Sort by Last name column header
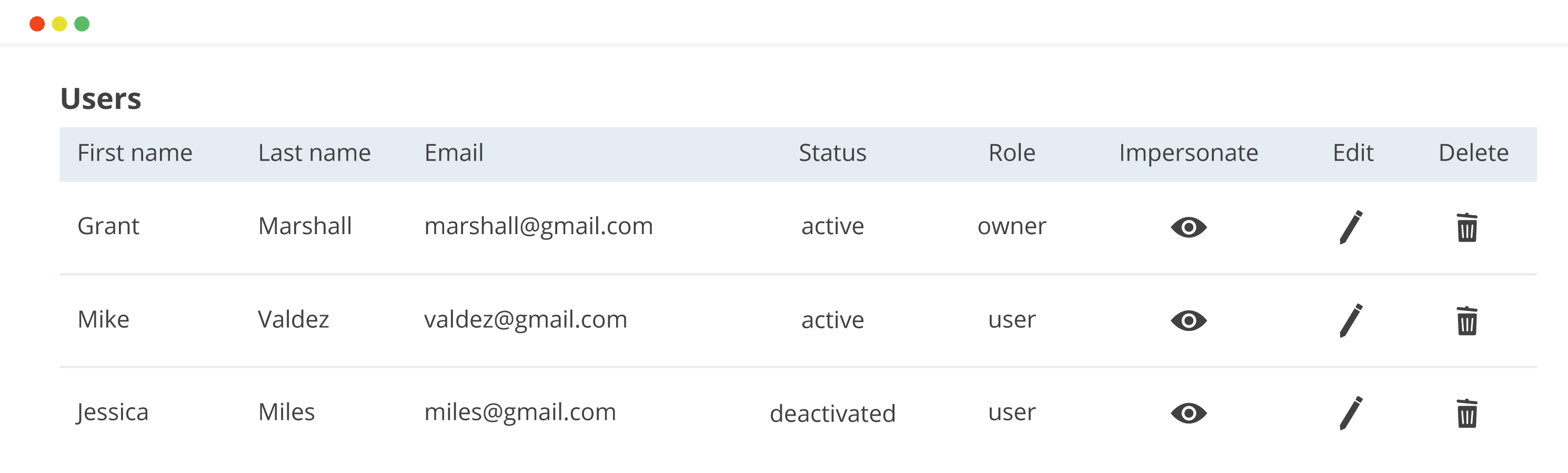Screen dimensions: 1568x473 coord(314,153)
